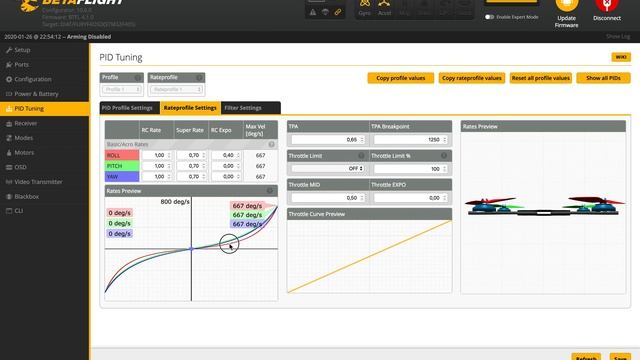Click Rates Preview graph help icon
This screenshot has width=640, height=360.
(x=270, y=191)
